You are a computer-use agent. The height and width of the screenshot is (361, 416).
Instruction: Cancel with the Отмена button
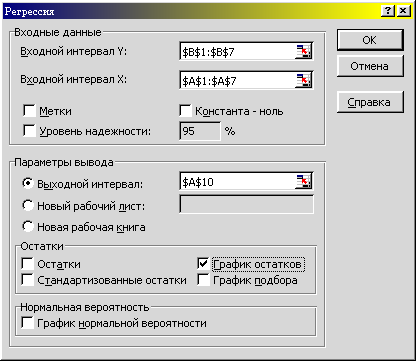[x=370, y=66]
